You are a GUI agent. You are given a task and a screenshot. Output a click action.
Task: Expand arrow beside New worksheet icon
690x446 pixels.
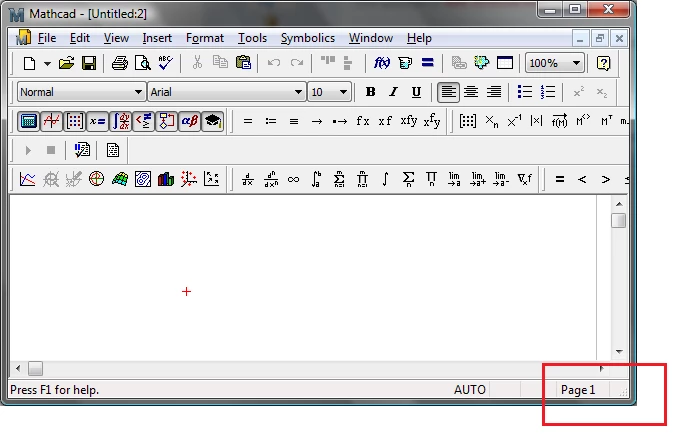47,64
